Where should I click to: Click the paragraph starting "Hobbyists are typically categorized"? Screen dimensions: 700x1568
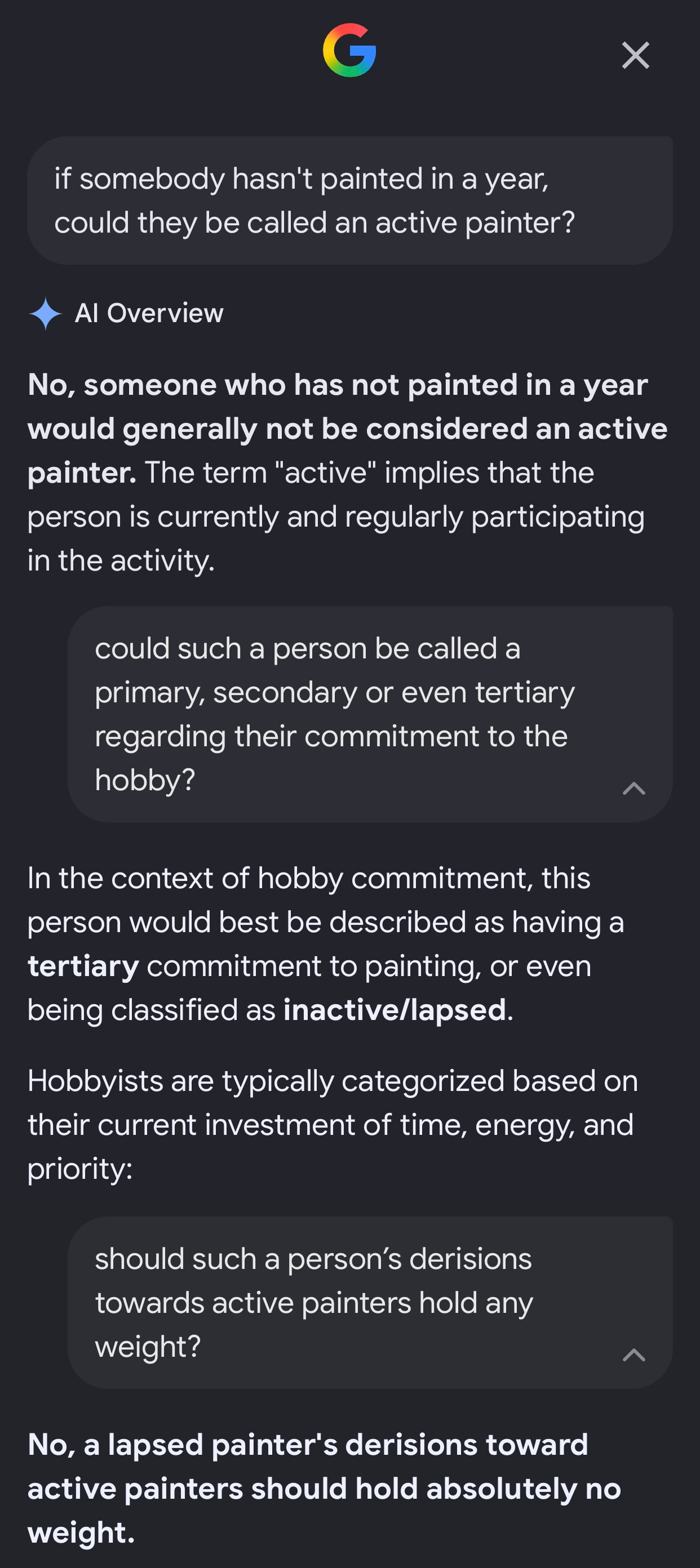tap(333, 1125)
